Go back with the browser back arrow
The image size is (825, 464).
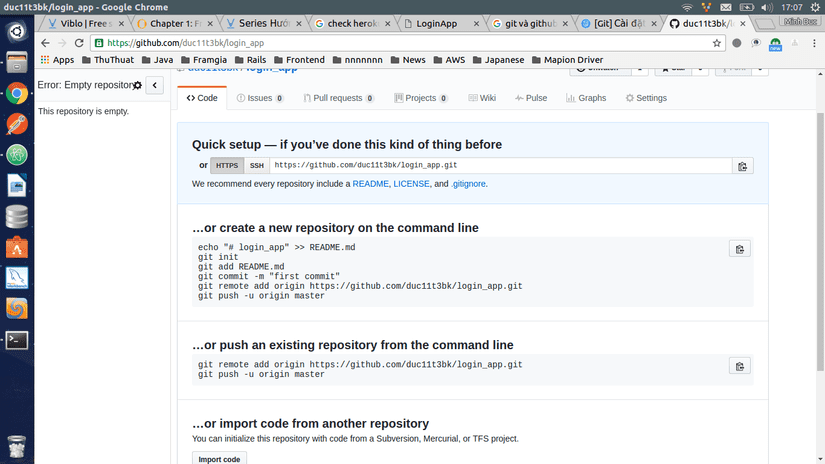(x=45, y=43)
